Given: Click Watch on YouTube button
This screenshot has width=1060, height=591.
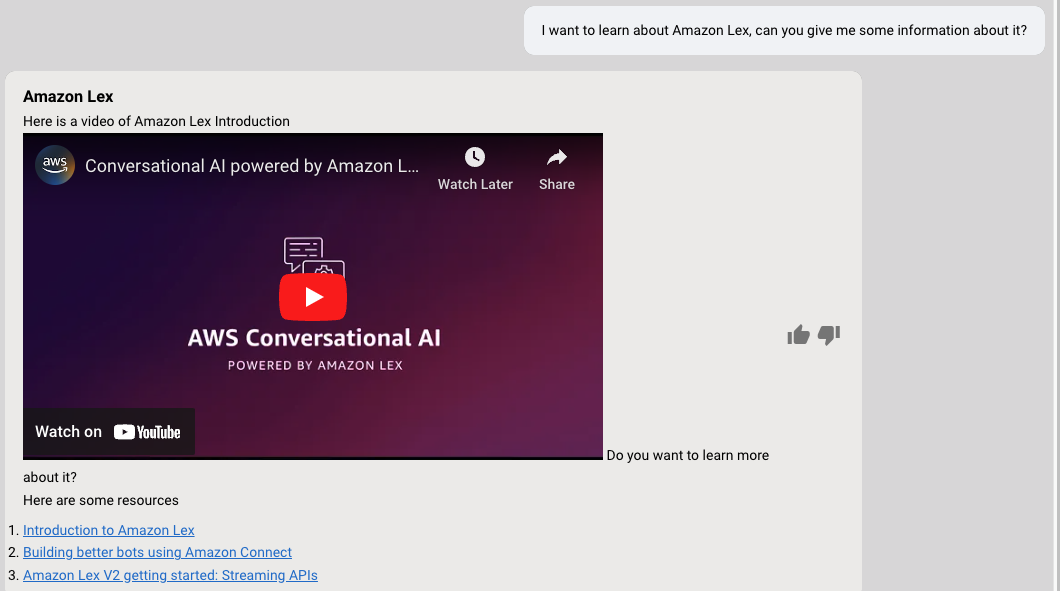Looking at the screenshot, I should coord(109,432).
